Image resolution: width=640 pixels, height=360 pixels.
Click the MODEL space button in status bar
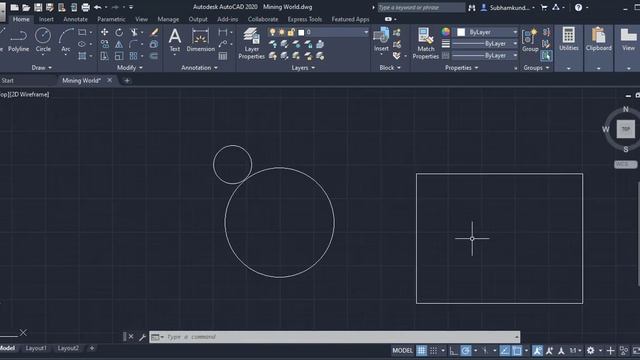pyautogui.click(x=402, y=350)
